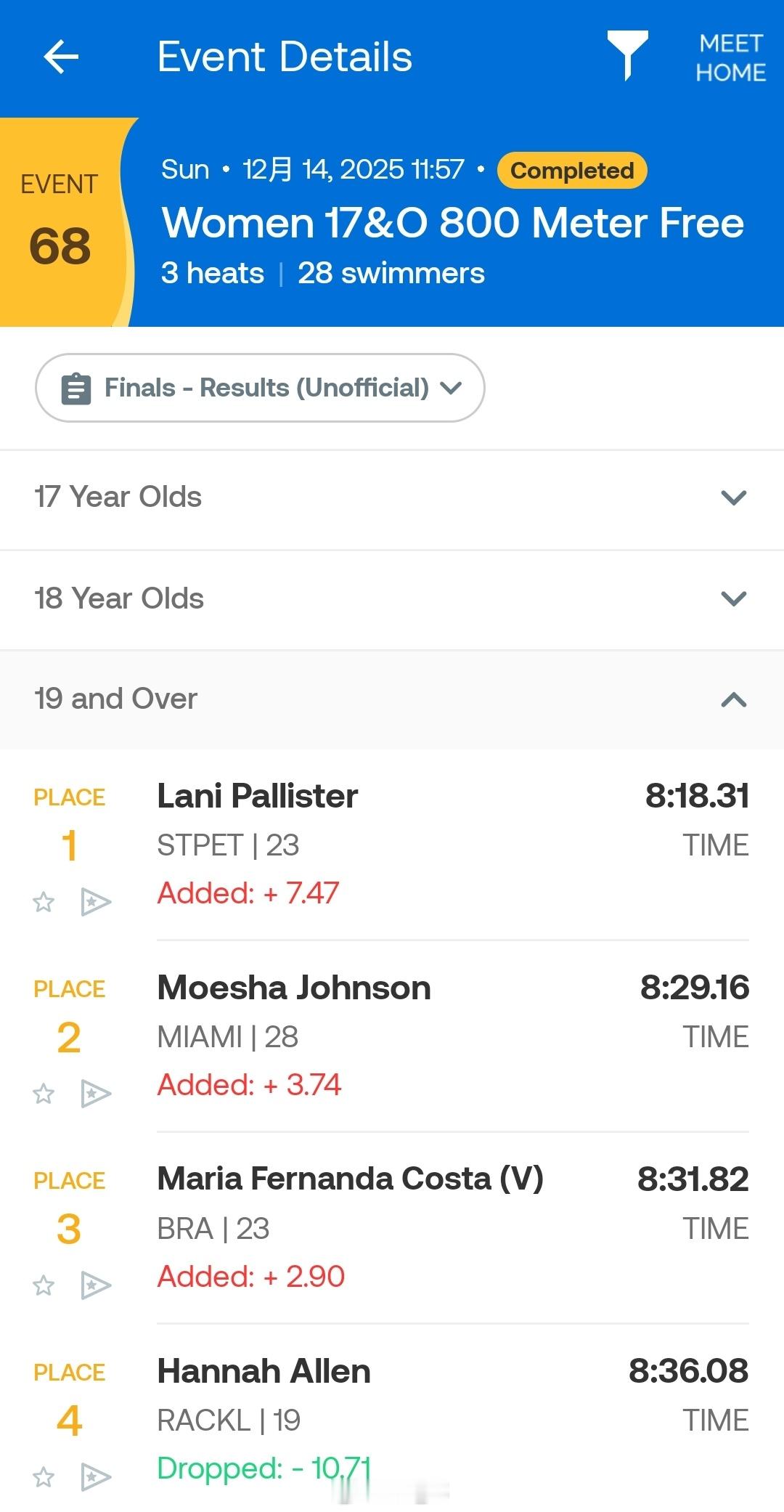Open Moesha Johnson's swimmer name
784x1512 pixels.
(x=294, y=988)
